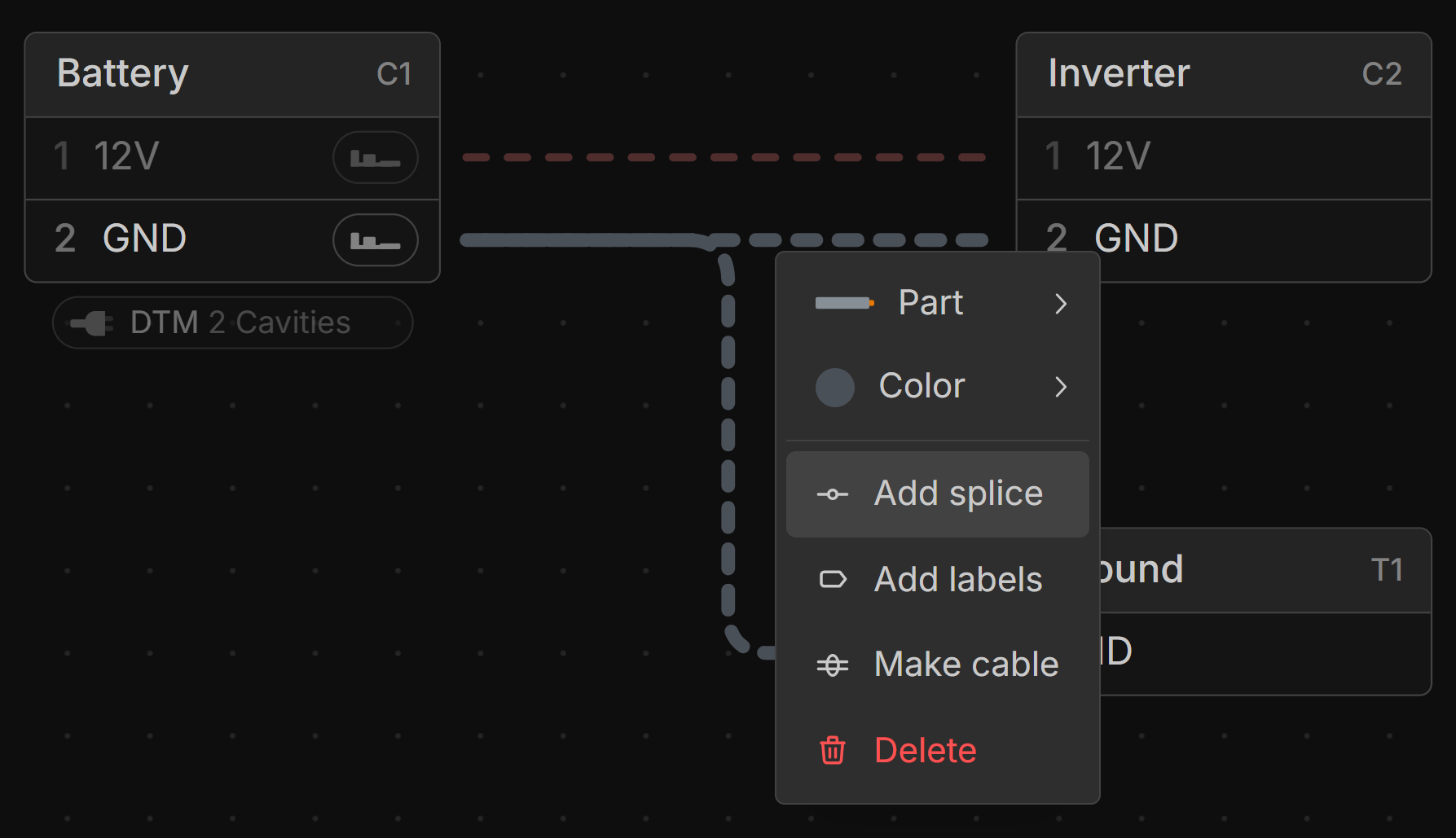Click the plug icon beside DTM 2 Cavities
Viewport: 1456px width, 838px height.
point(92,323)
